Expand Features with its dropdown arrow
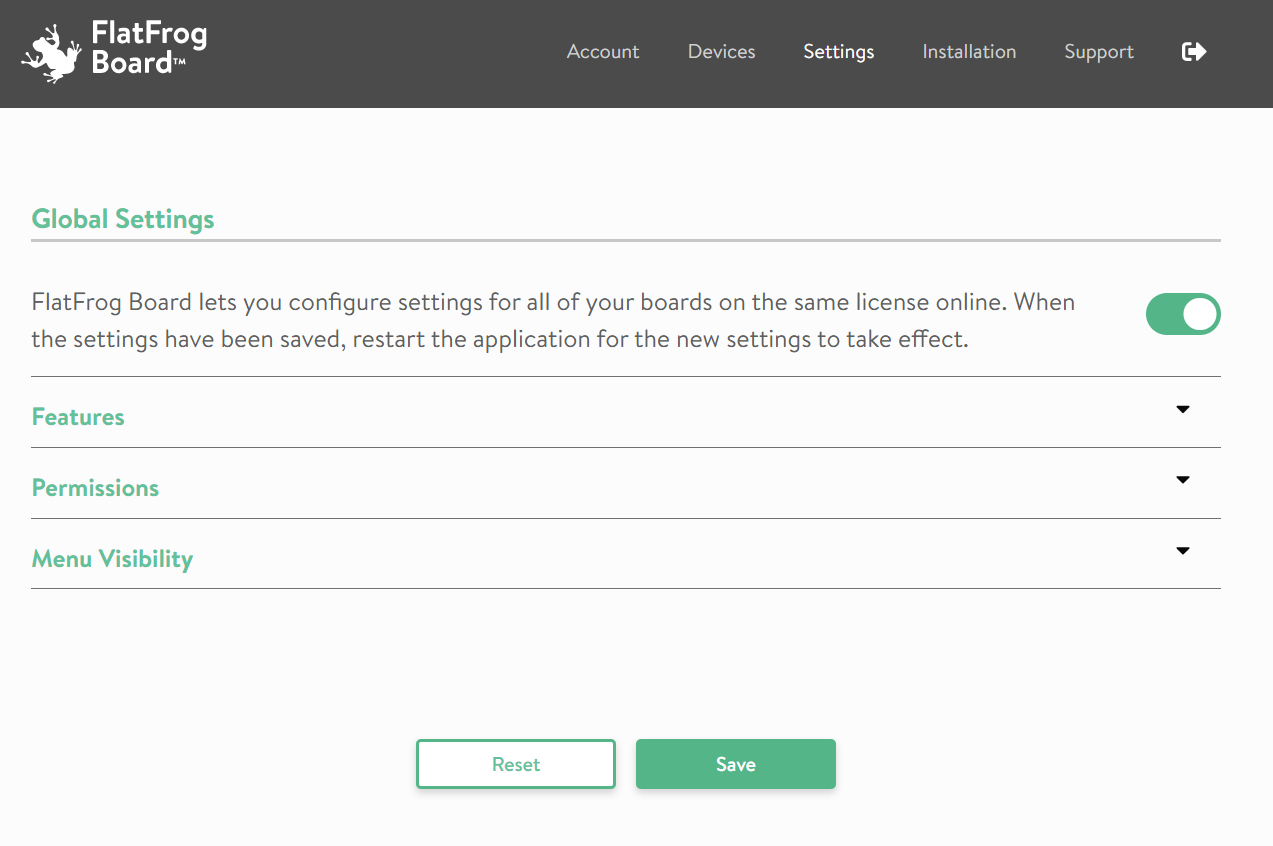The image size is (1273, 846). [1183, 409]
